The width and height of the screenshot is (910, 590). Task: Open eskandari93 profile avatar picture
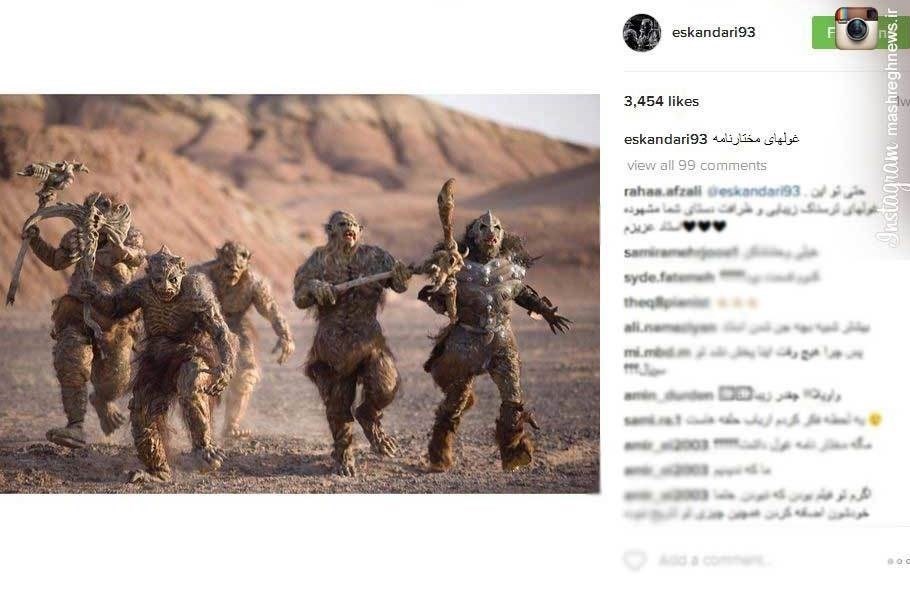641,32
